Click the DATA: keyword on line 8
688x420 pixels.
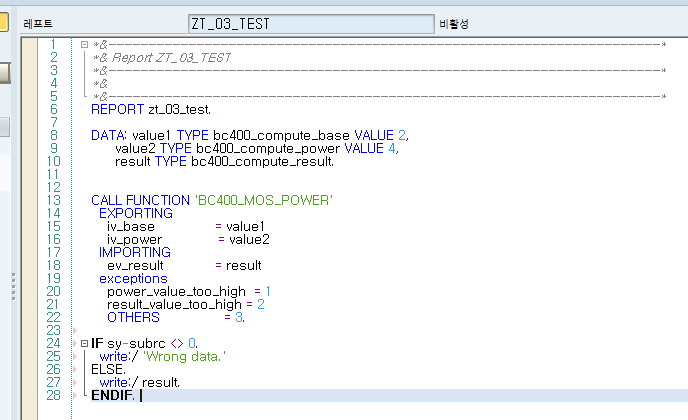[109, 135]
